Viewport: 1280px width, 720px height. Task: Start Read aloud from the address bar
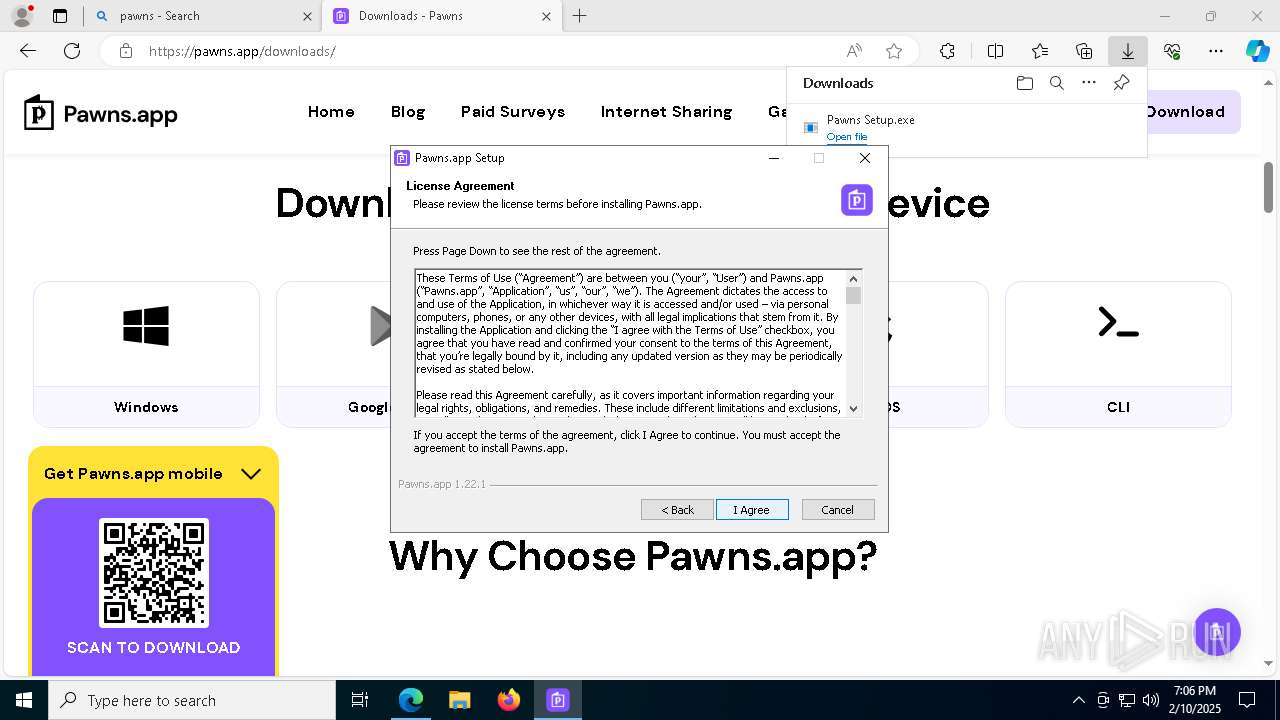click(x=854, y=51)
